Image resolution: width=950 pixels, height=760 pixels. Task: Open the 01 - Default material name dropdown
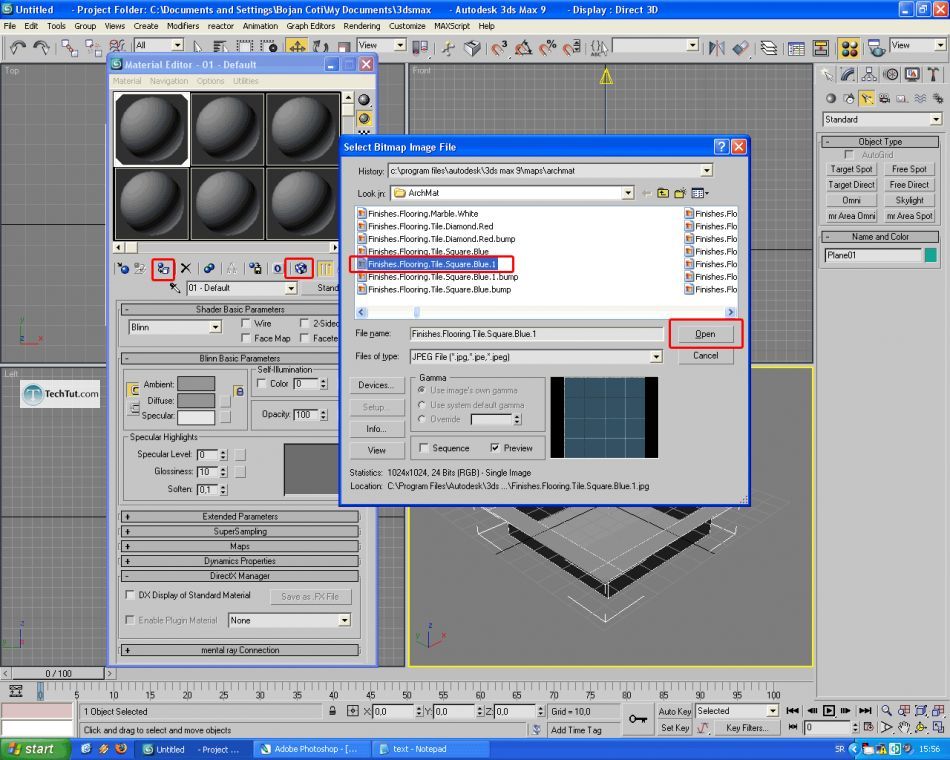pos(291,288)
